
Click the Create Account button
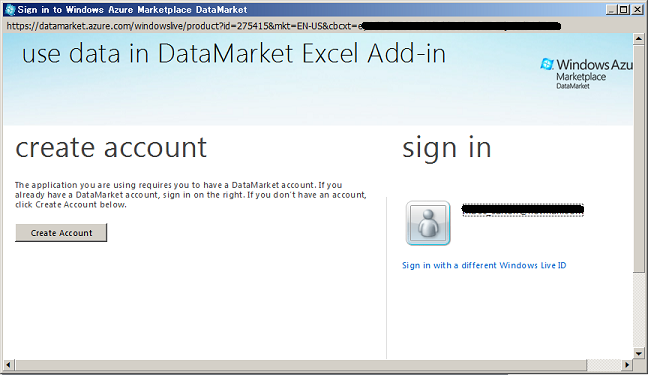[61, 233]
